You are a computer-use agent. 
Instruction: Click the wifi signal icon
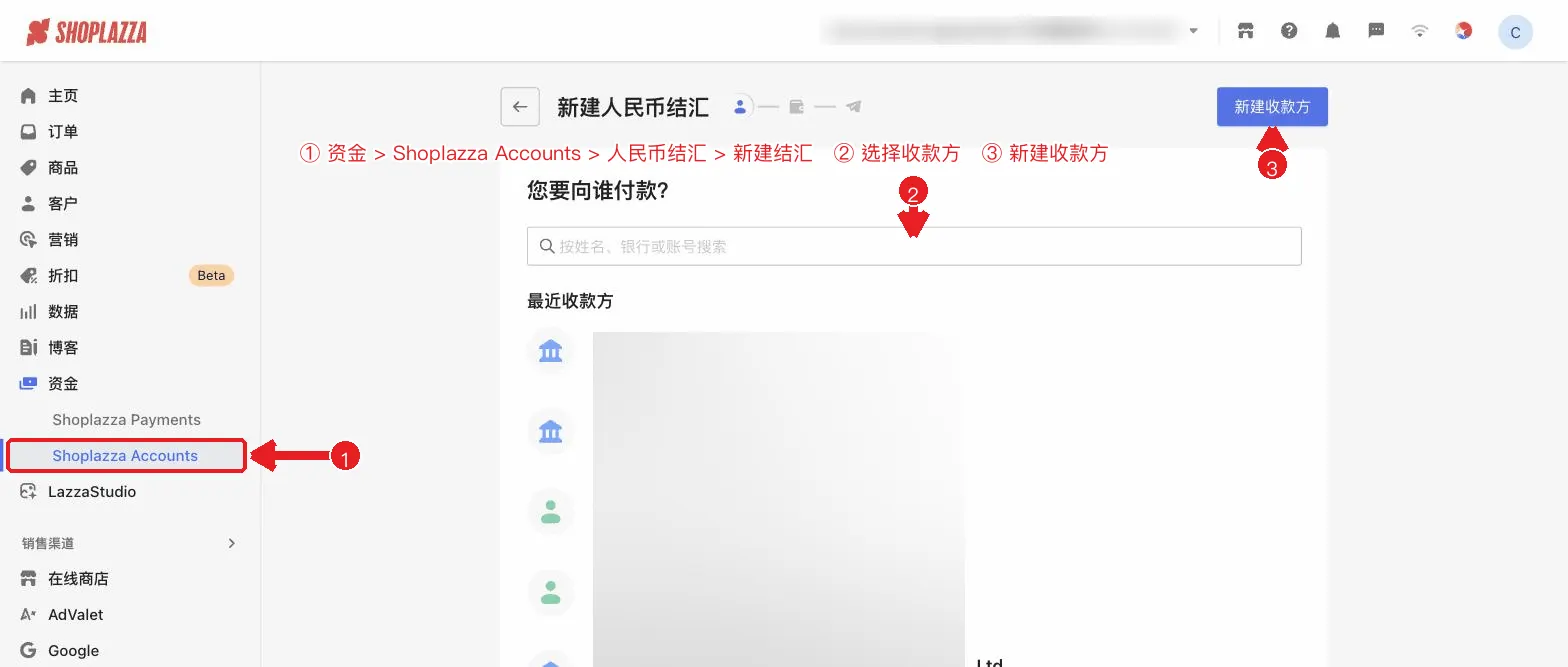[1419, 31]
